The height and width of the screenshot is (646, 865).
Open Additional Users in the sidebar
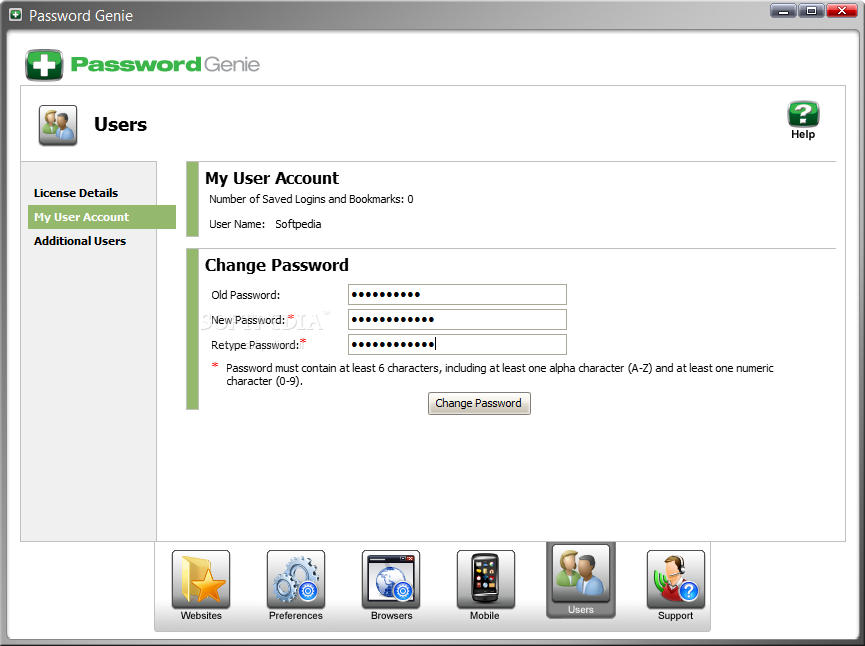point(80,241)
